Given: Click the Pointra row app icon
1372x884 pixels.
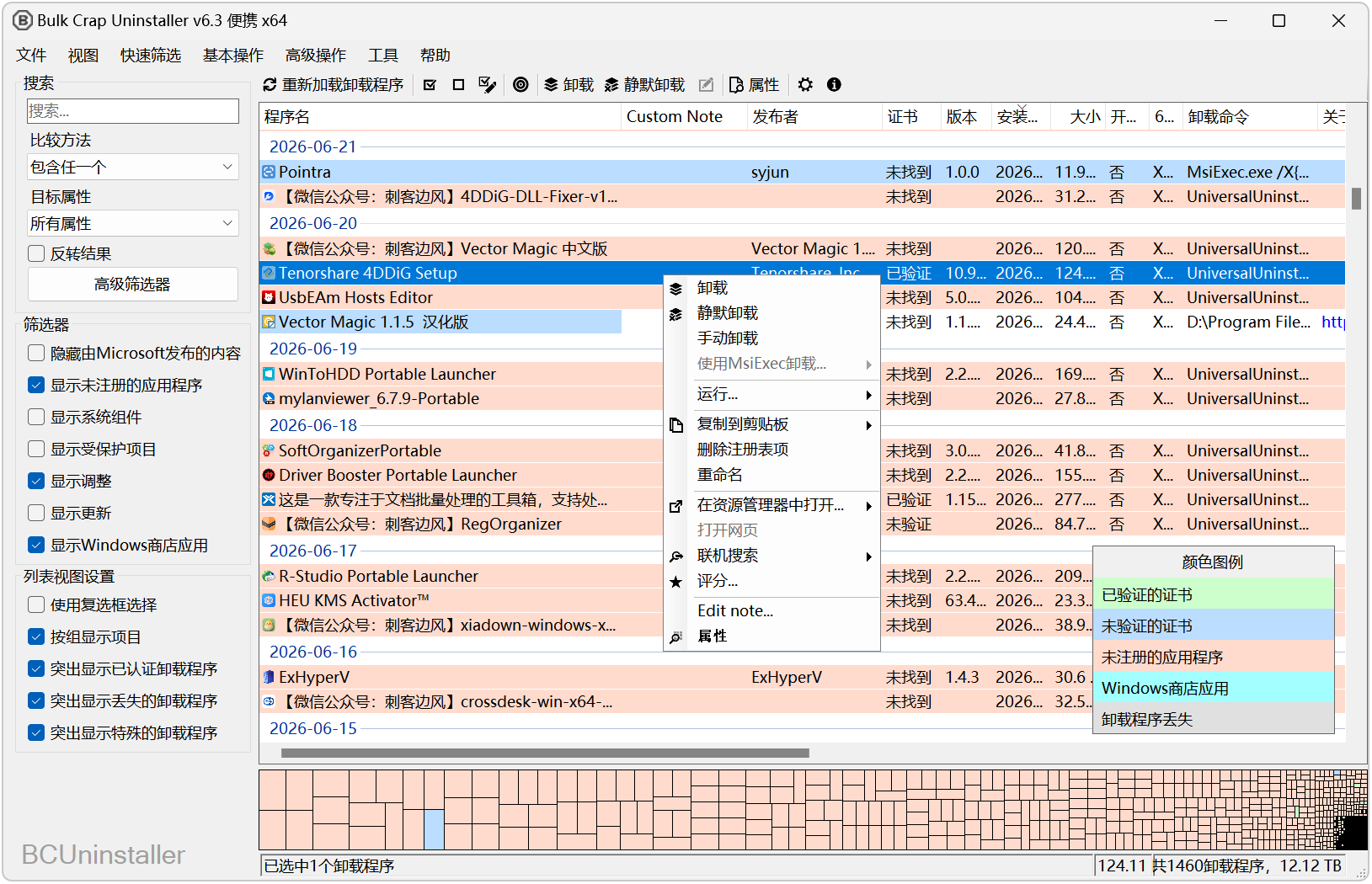Looking at the screenshot, I should (269, 172).
